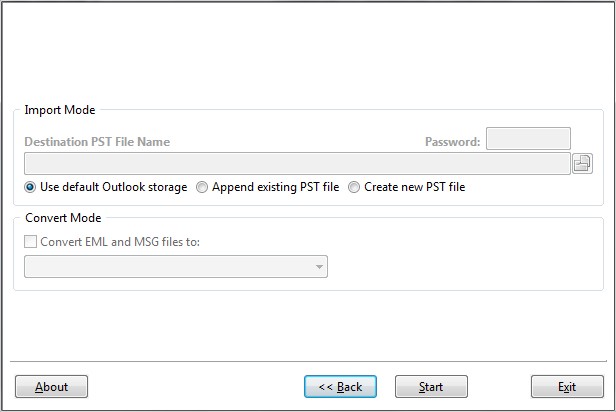
Task: Click the "Create new PST file" label text
Action: (414, 187)
